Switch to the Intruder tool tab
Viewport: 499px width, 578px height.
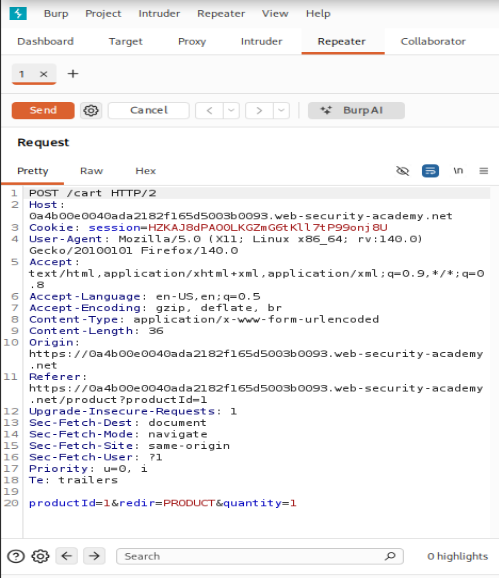pos(261,41)
